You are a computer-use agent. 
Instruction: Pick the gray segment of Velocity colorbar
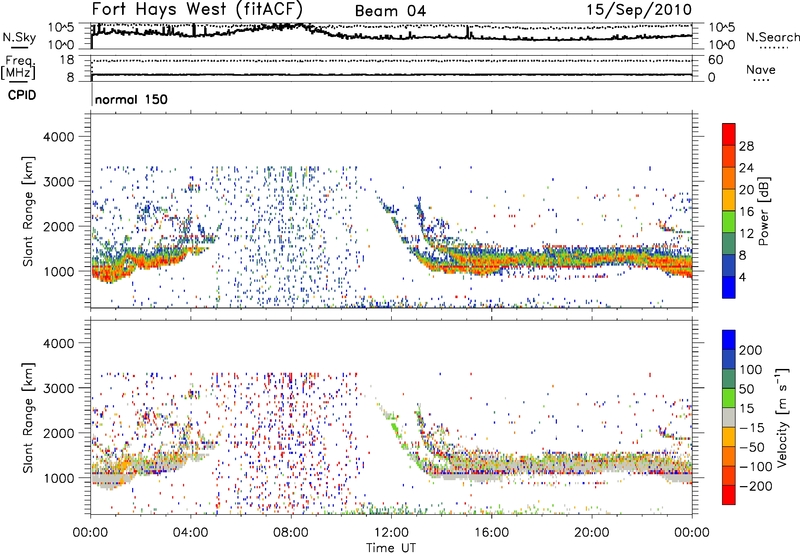point(729,417)
